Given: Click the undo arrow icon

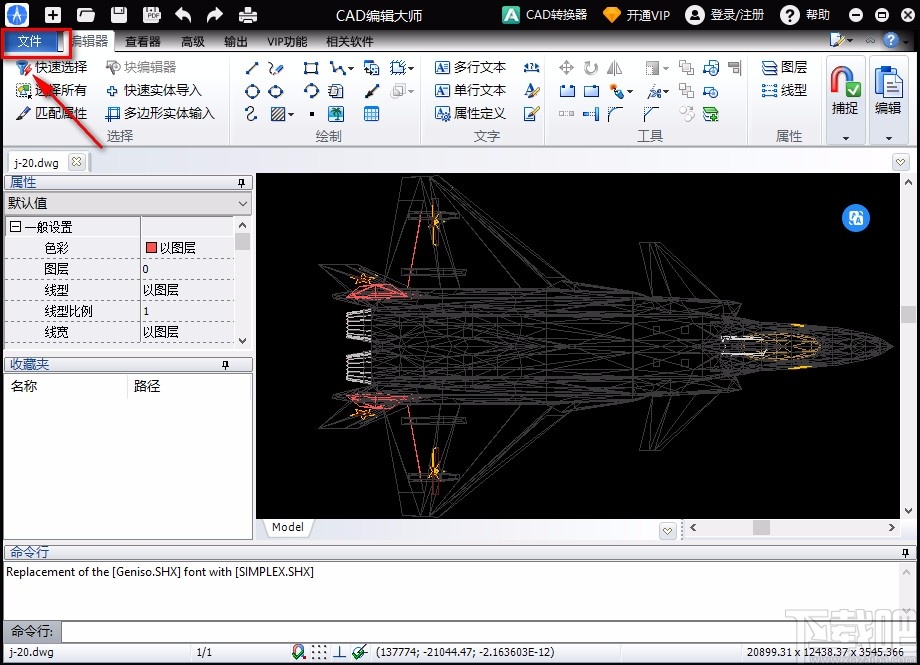Looking at the screenshot, I should [183, 15].
